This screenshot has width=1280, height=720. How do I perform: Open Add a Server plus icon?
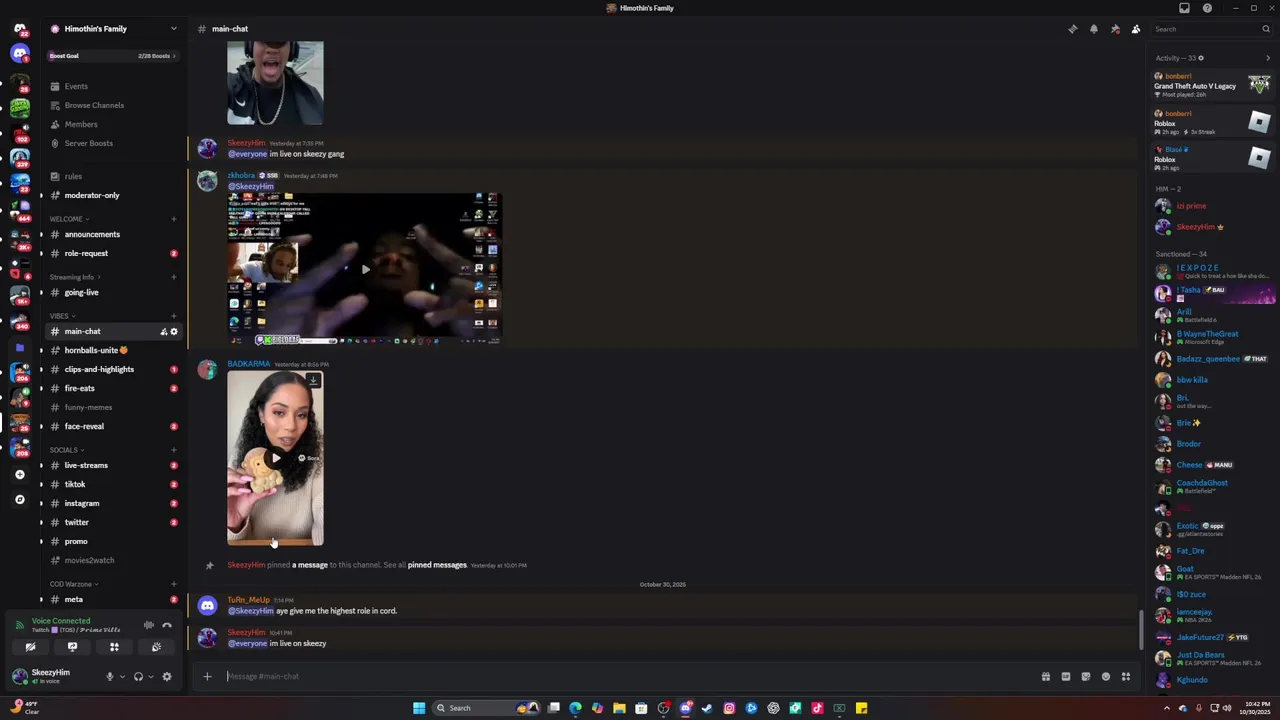[20, 475]
